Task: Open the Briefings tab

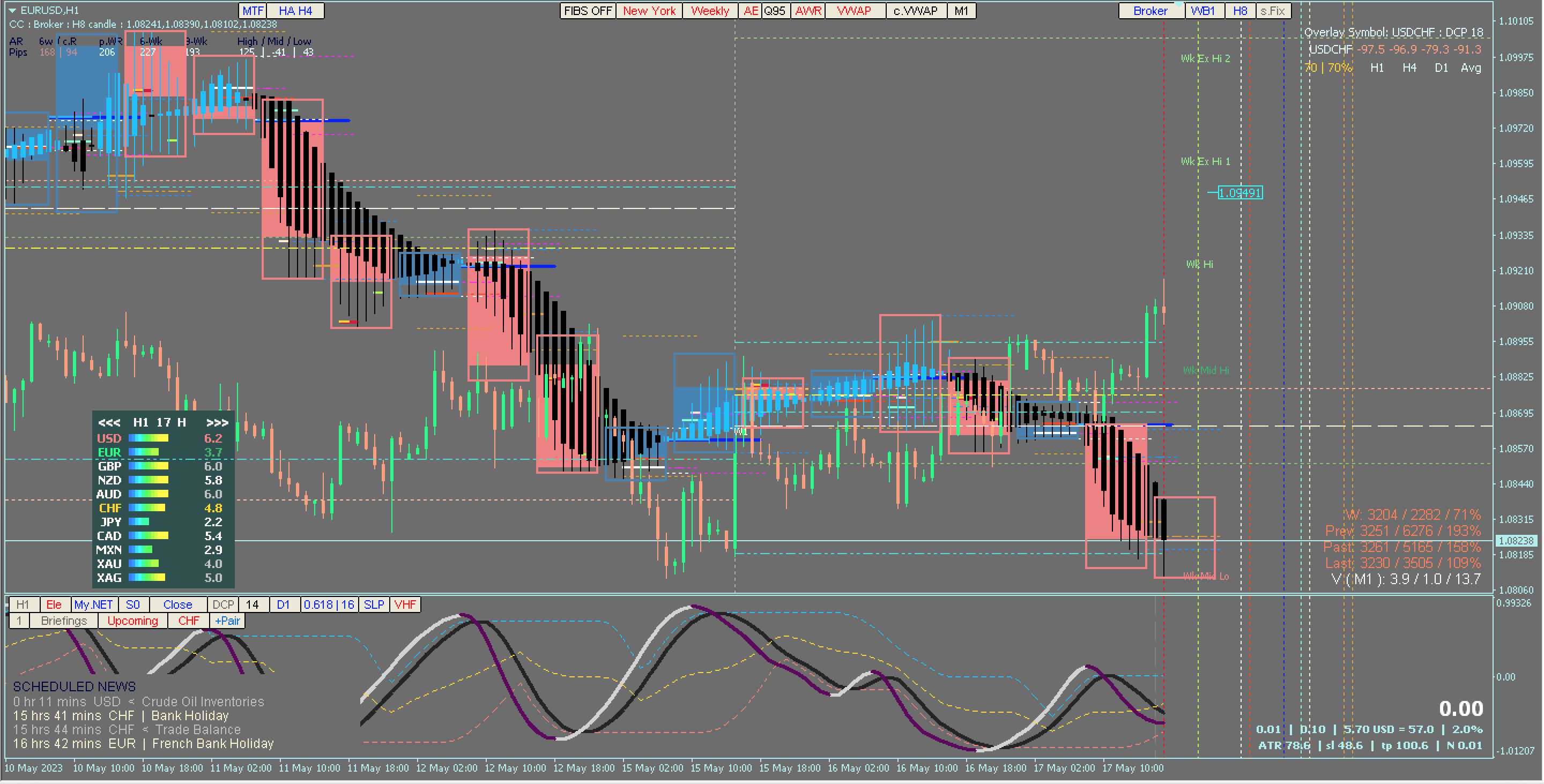Action: click(64, 621)
